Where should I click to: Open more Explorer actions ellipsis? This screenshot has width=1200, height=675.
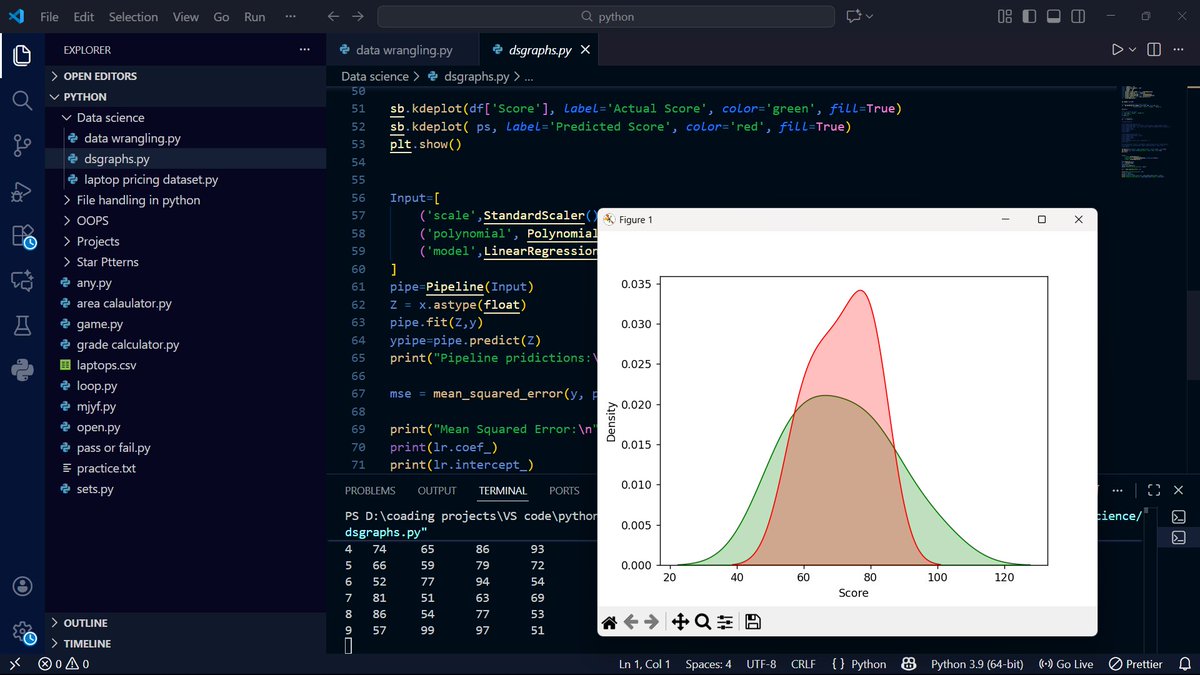(x=305, y=49)
